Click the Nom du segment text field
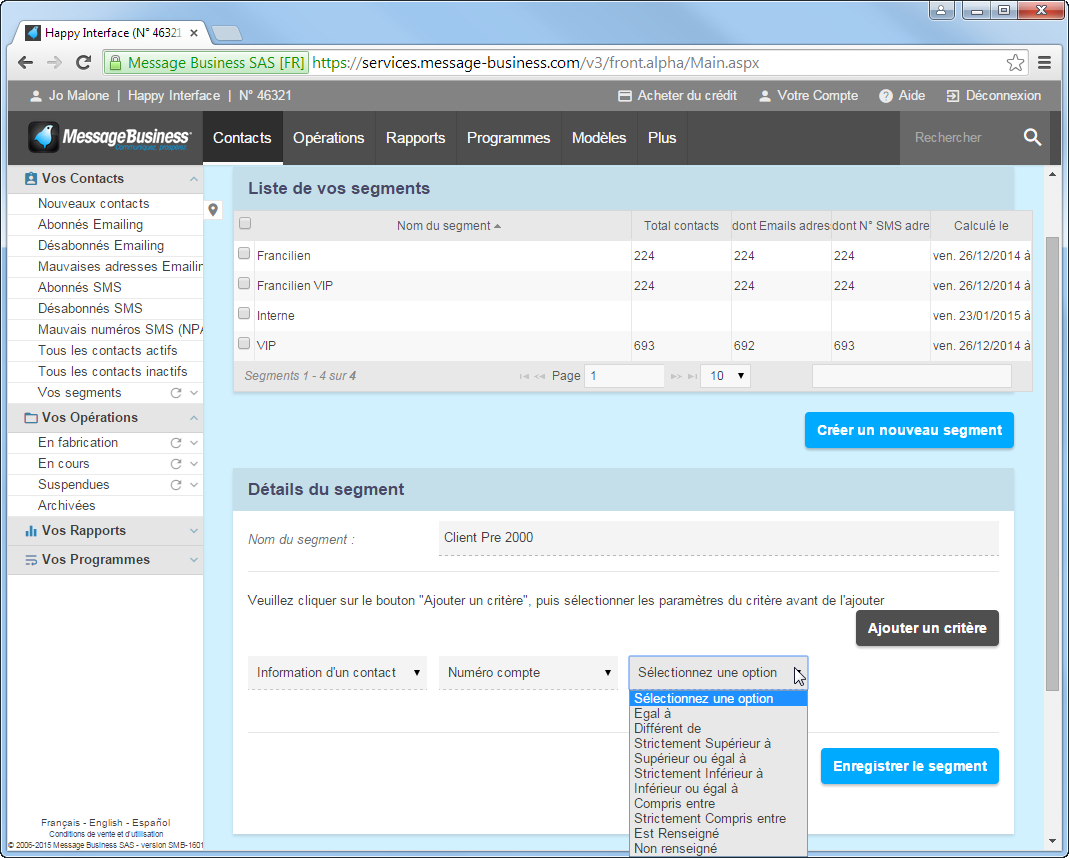The height and width of the screenshot is (858, 1069). coord(717,538)
